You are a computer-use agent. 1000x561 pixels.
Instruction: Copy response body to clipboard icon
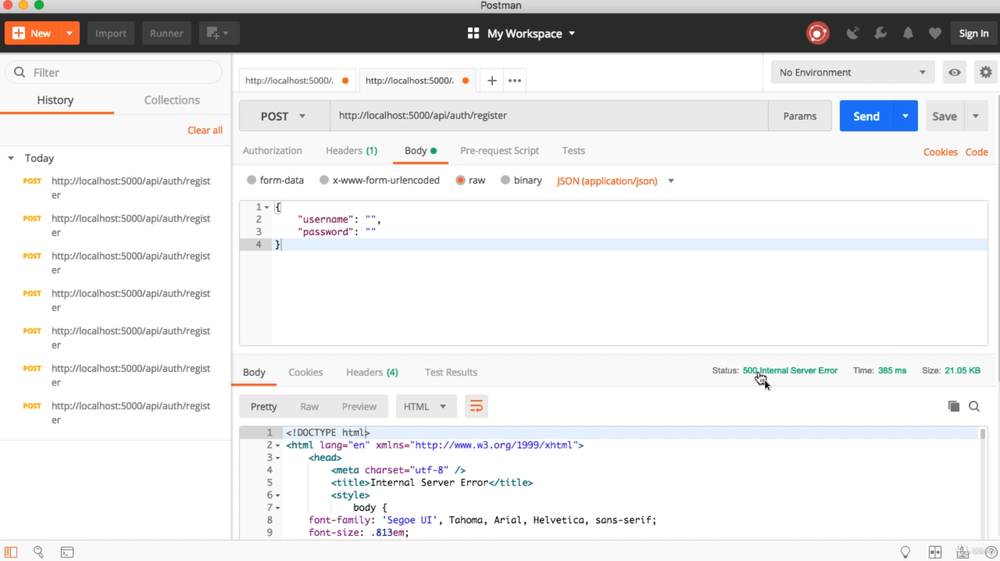point(953,406)
